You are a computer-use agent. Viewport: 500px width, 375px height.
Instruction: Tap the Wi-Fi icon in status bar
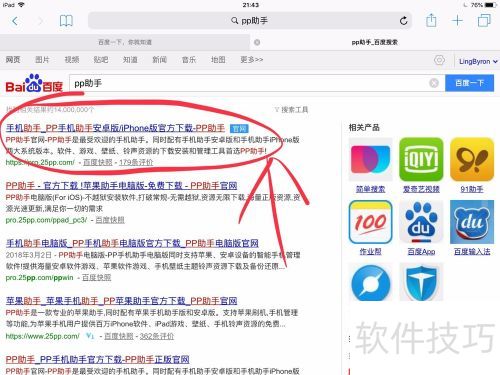click(21, 5)
